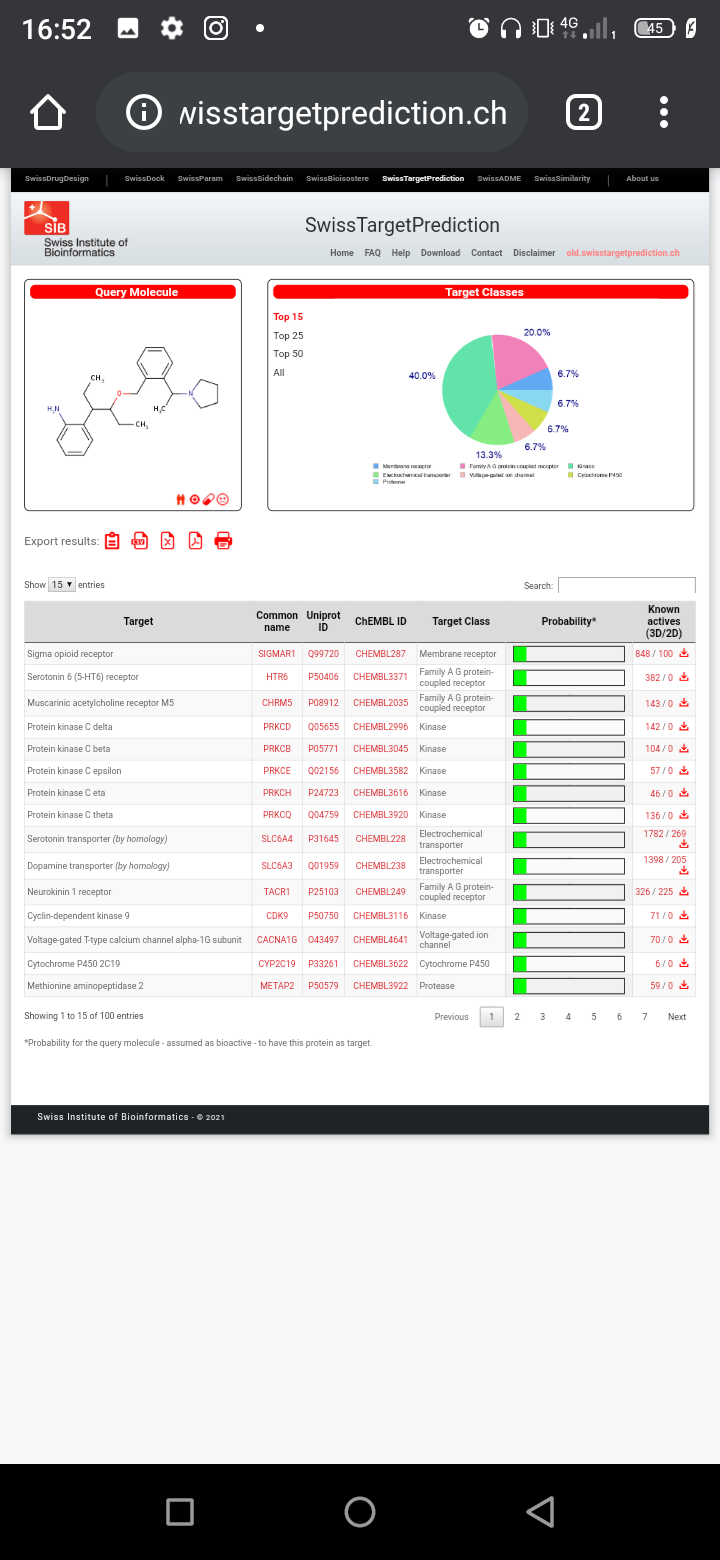Click the binoculars icon under query molecule
This screenshot has height=1560, width=720.
[181, 499]
